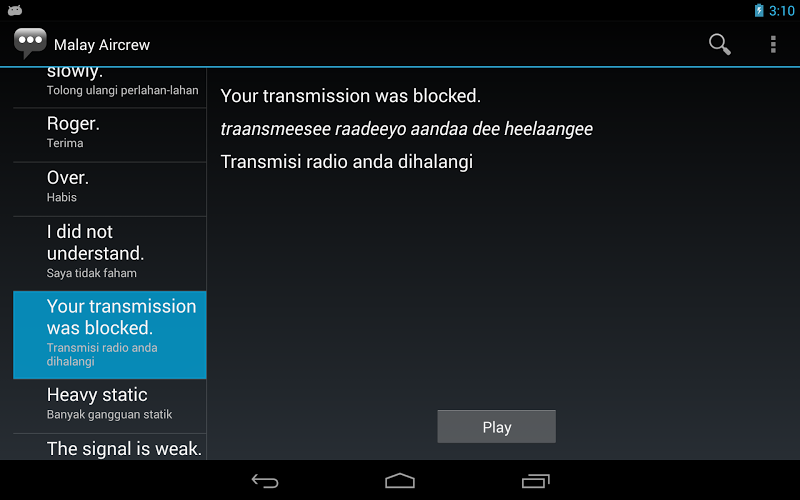Screen dimensions: 800x500
Task: Open the three-dot overflow menu
Action: (x=773, y=44)
